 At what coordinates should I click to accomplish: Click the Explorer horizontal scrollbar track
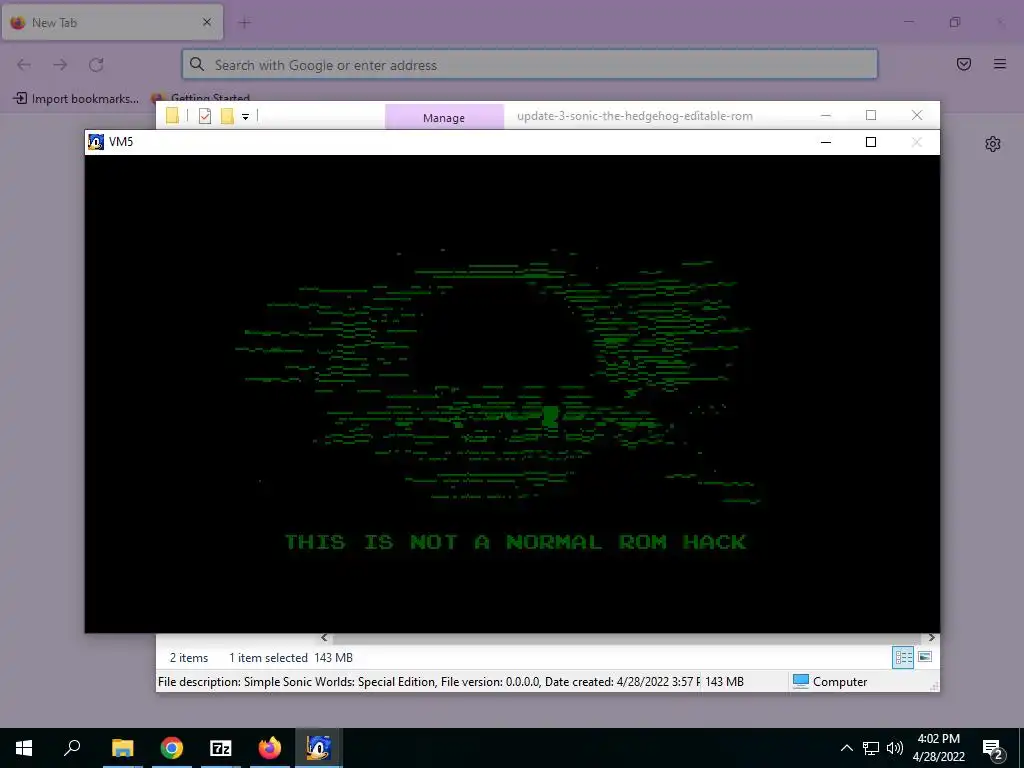click(627, 638)
